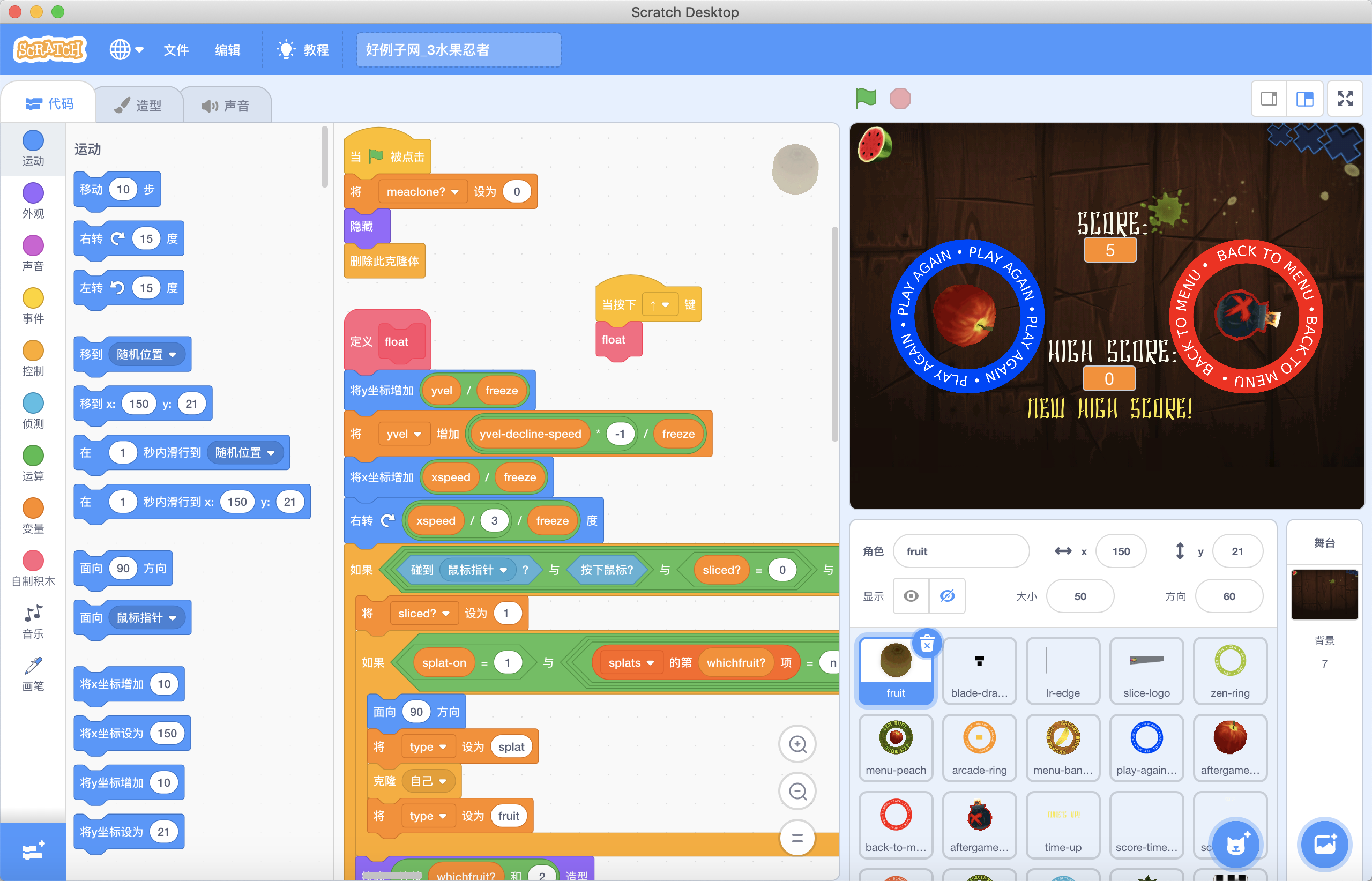
Task: Select the 画笔 pen extension category
Action: pyautogui.click(x=33, y=675)
